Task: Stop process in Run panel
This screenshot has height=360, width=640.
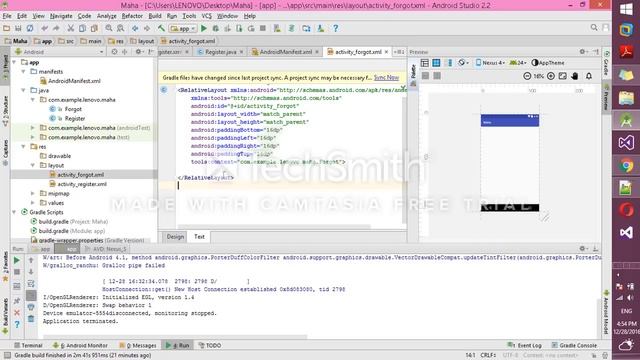Action: pyautogui.click(x=17, y=272)
